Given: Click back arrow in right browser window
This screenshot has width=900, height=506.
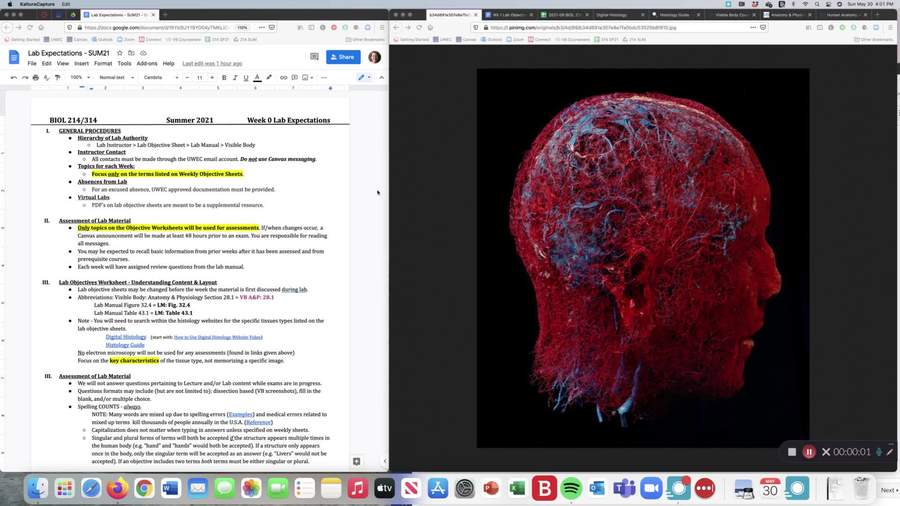Looking at the screenshot, I should (397, 27).
